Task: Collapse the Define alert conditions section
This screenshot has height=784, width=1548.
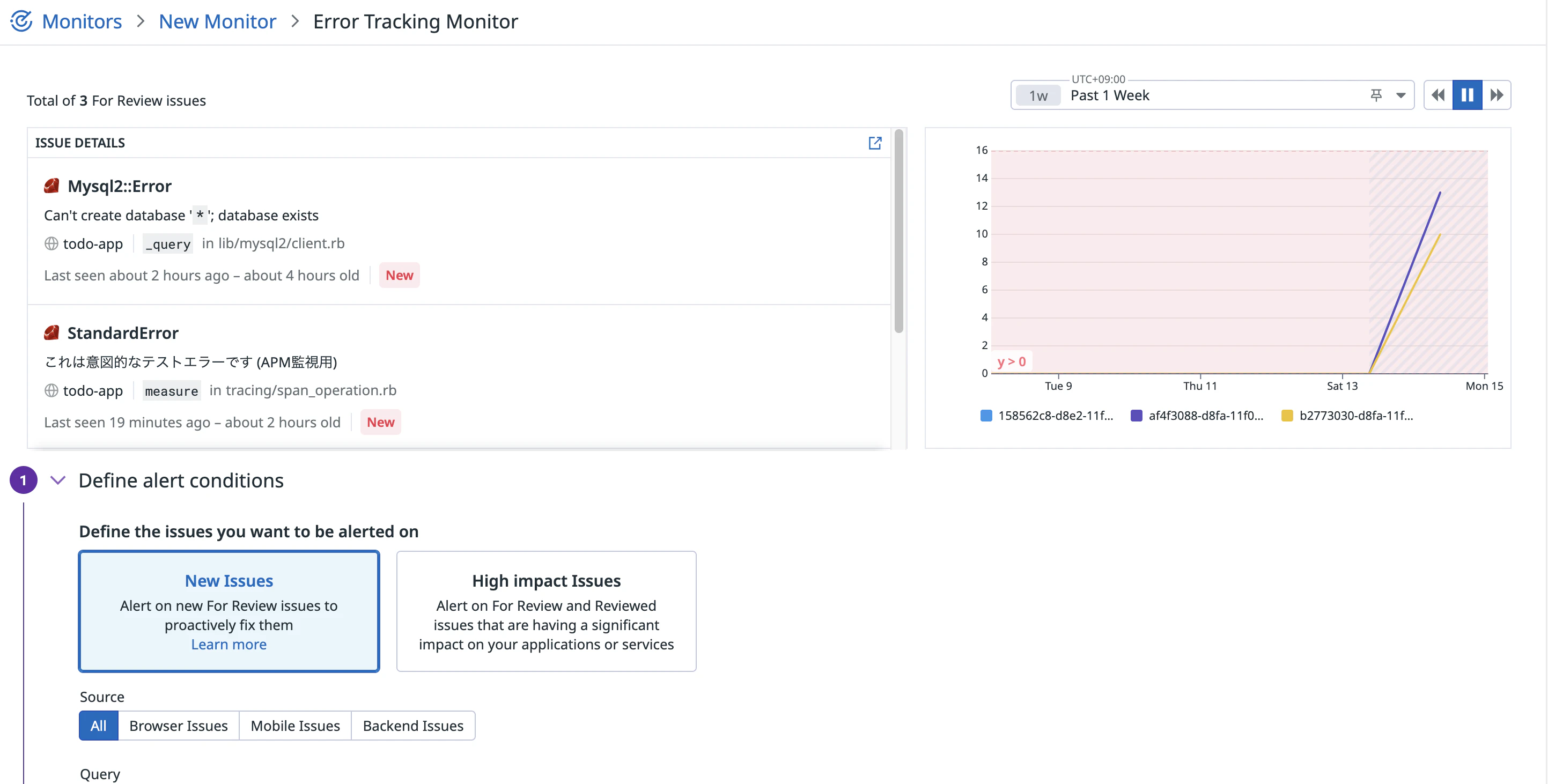Action: tap(58, 480)
